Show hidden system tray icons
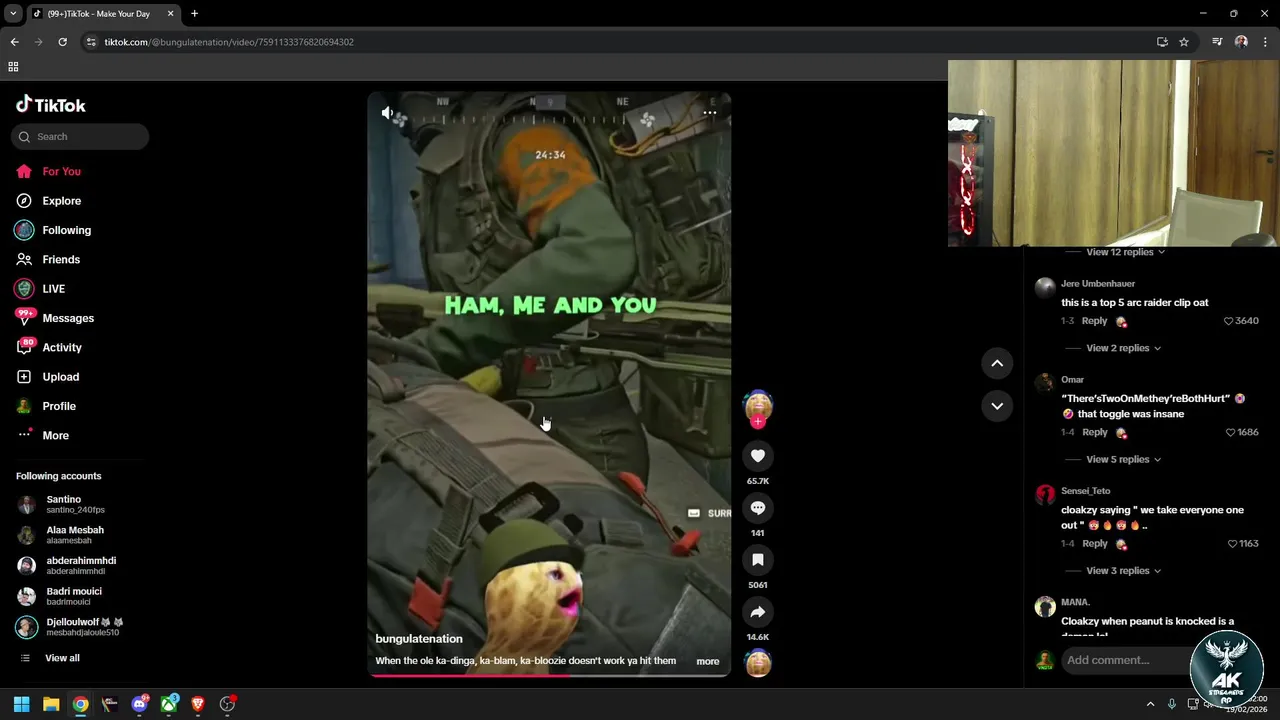Image resolution: width=1280 pixels, height=720 pixels. 1150,704
